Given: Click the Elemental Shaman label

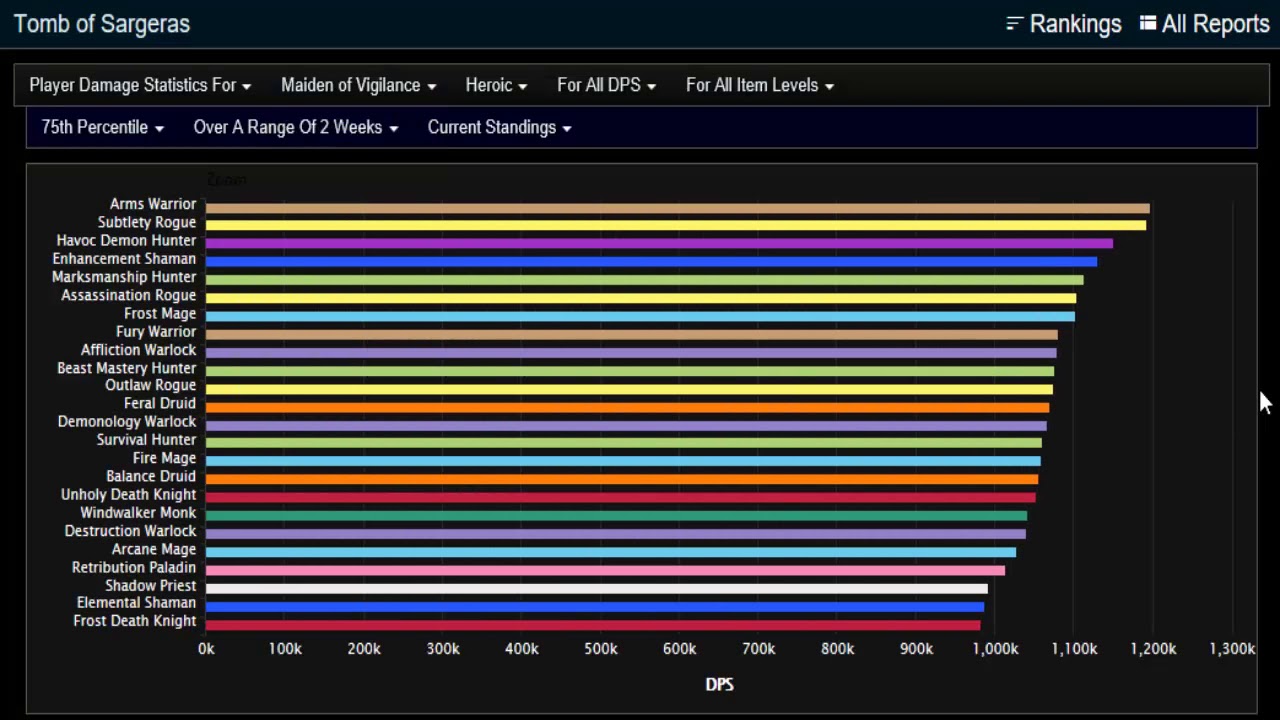Looking at the screenshot, I should [x=136, y=602].
